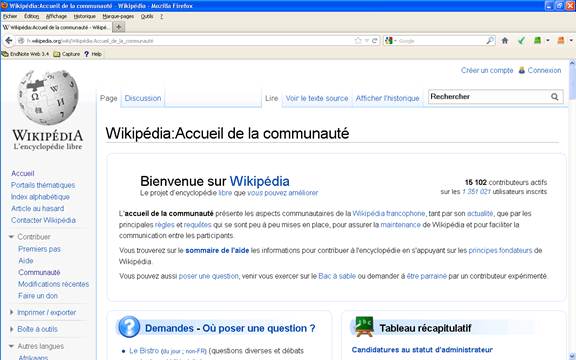This screenshot has height=360, width=576.
Task: Open the Affichage menu
Action: coord(56,16)
